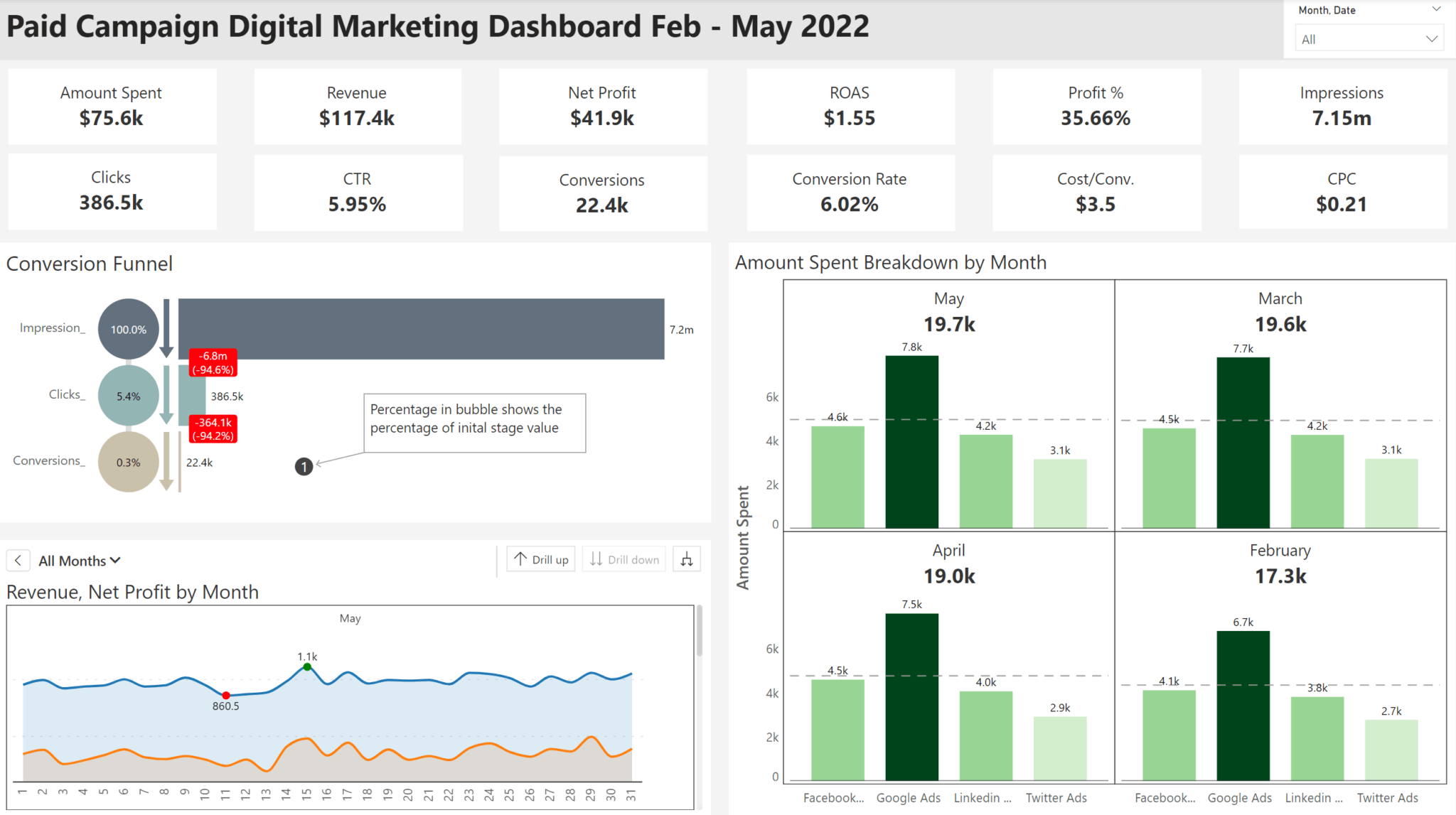Select the Impressions bubble showing 100.0%
Viewport: 1456px width, 815px height.
pyautogui.click(x=128, y=328)
